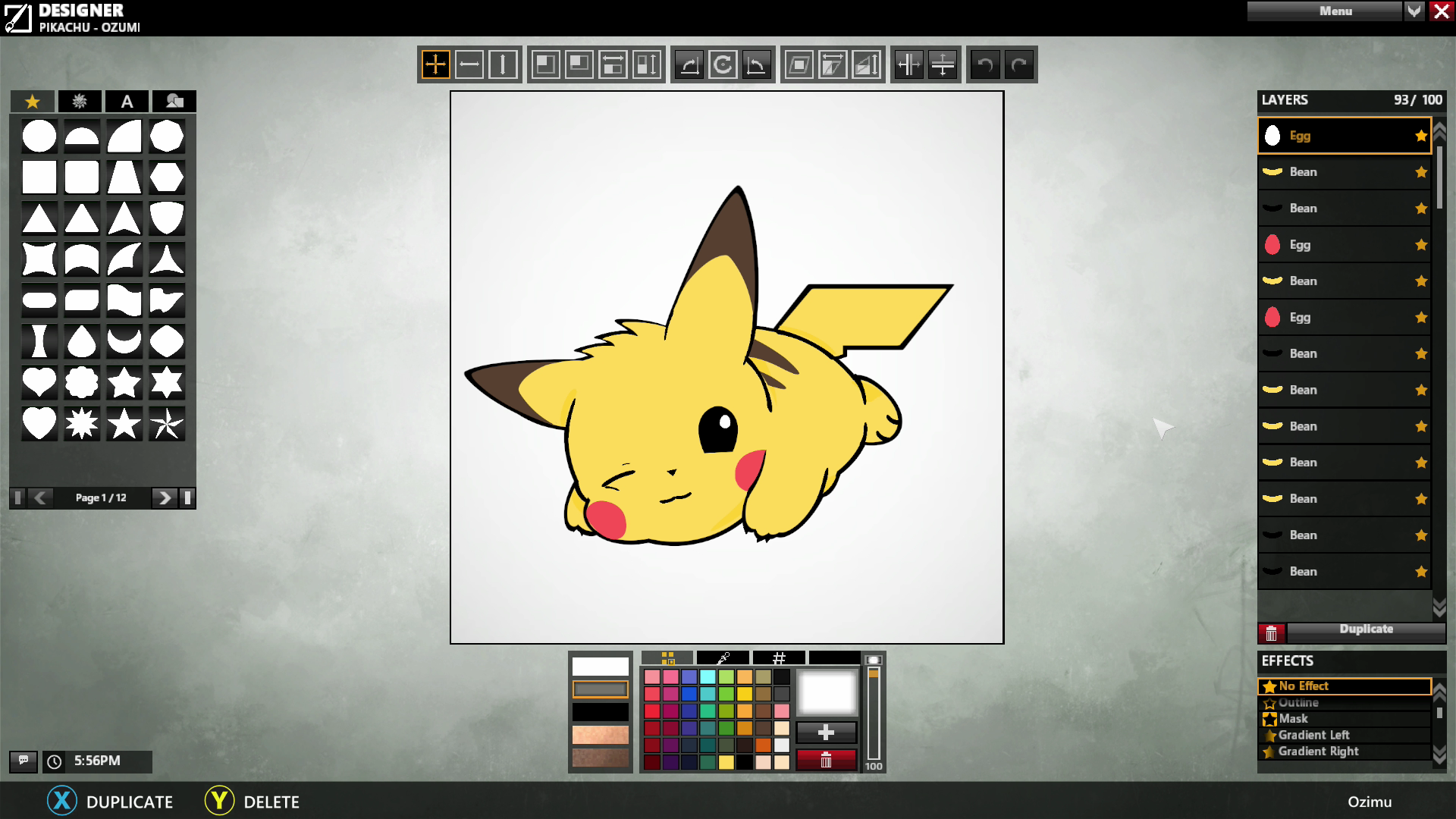Screen dimensions: 1456x819
Task: Click the eyedropper color picker tab
Action: 723,657
